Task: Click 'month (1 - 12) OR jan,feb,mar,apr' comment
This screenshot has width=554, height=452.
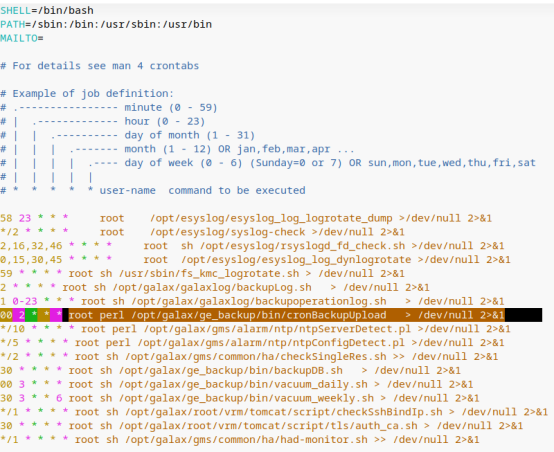Action: (227, 149)
